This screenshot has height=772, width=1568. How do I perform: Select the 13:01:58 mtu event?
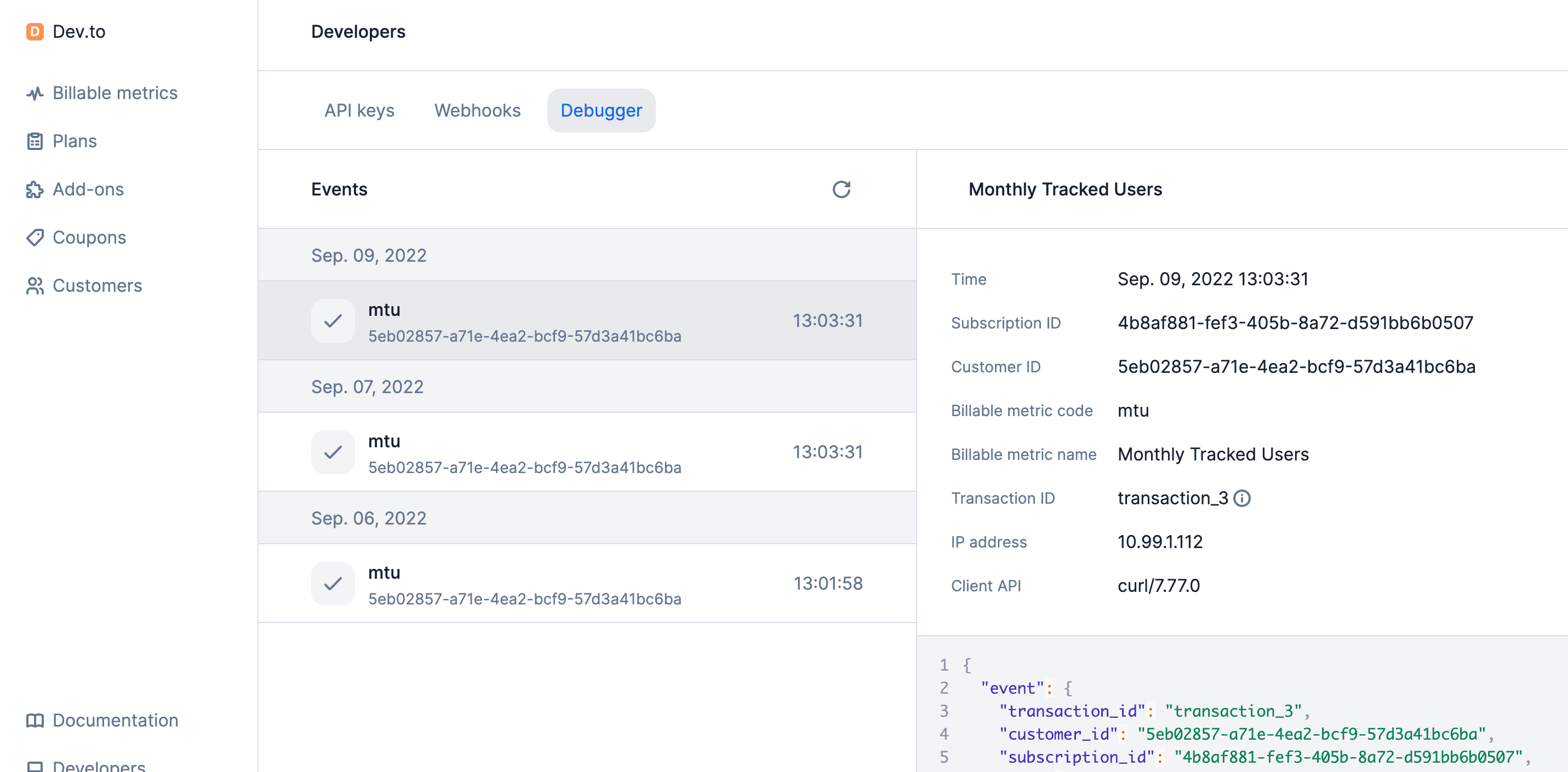pyautogui.click(x=585, y=583)
